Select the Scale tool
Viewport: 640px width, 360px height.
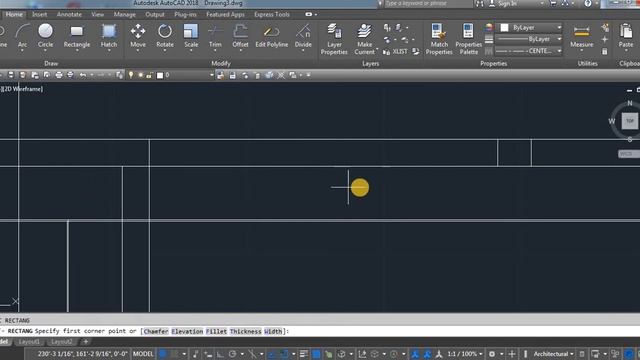tap(191, 37)
